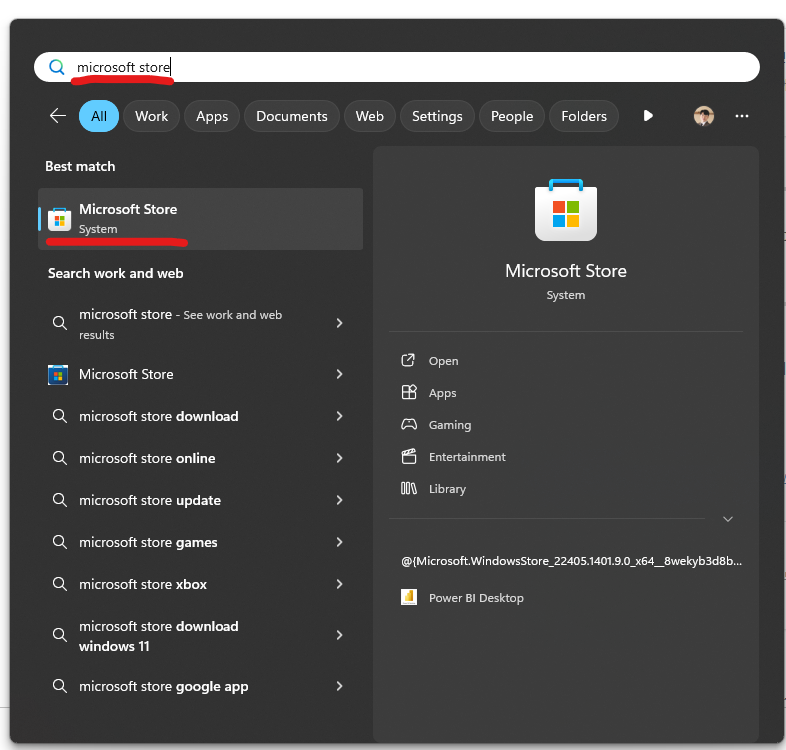The image size is (786, 750).
Task: Click the search text input field
Action: pos(397,67)
